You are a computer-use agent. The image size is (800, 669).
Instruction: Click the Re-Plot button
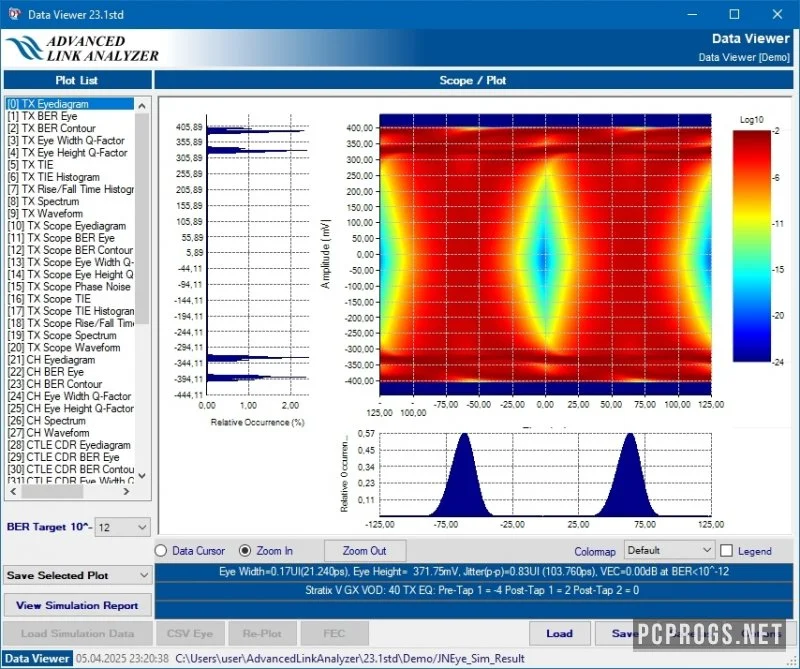(x=262, y=633)
